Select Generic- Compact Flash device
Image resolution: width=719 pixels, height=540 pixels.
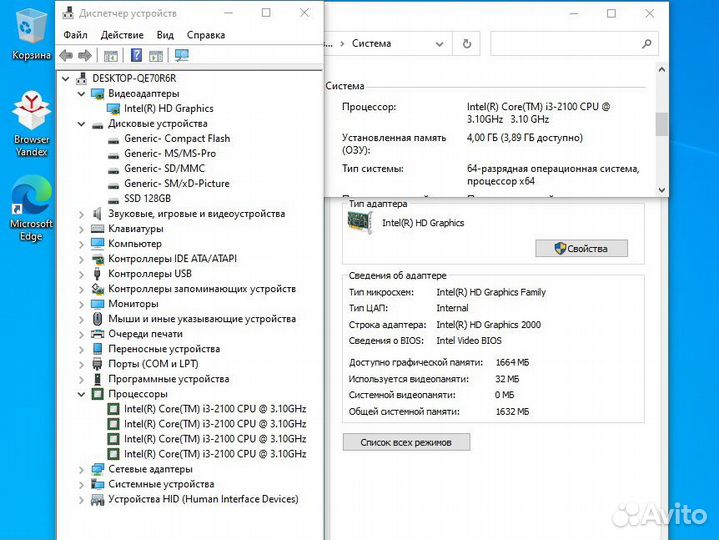click(x=177, y=138)
